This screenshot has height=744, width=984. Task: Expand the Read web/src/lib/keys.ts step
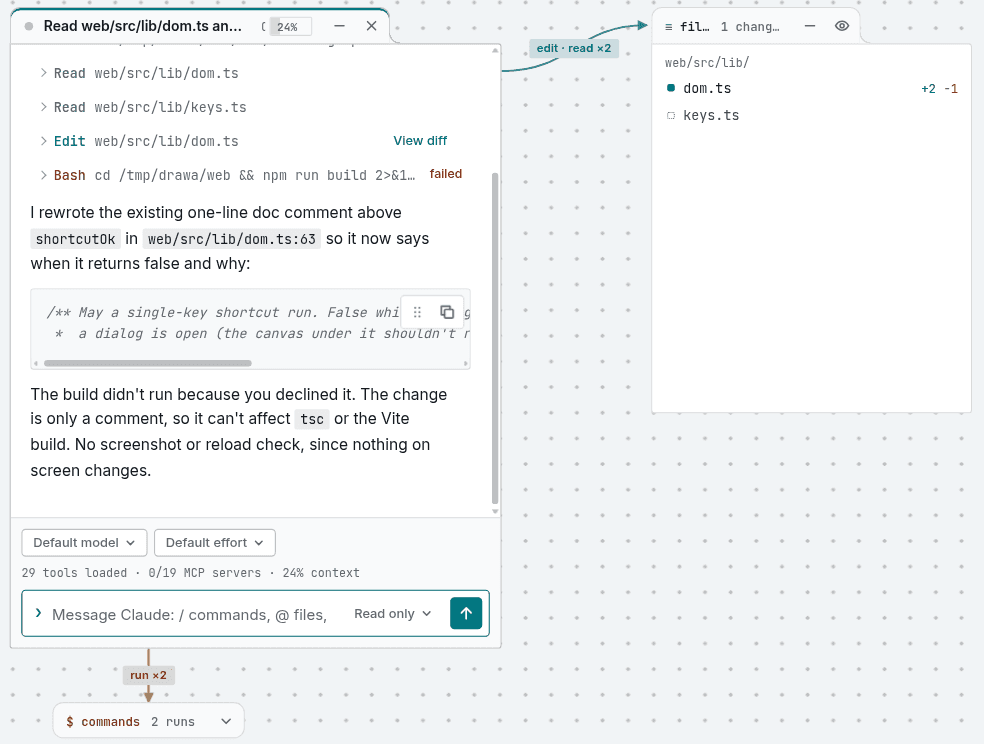click(x=43, y=107)
